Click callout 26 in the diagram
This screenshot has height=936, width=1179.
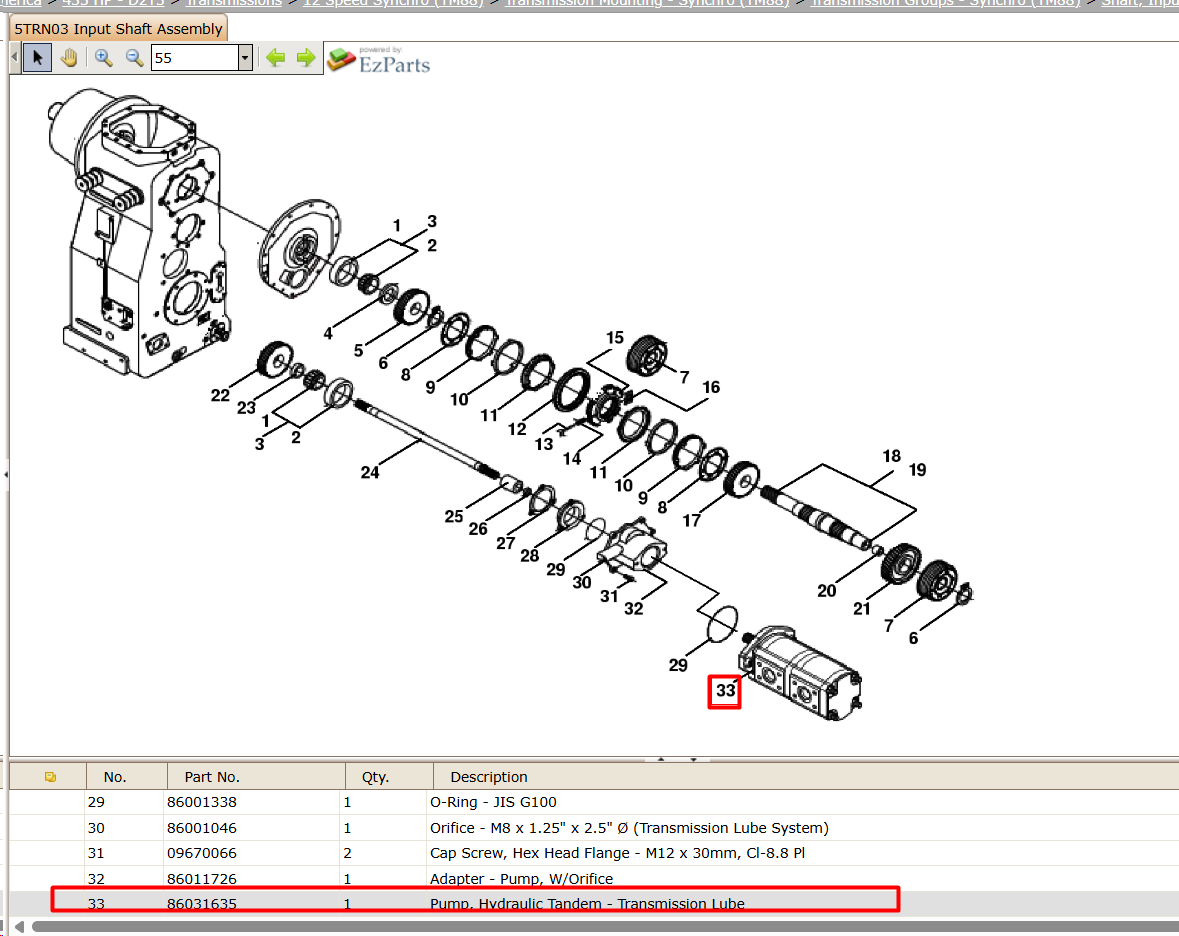click(478, 529)
